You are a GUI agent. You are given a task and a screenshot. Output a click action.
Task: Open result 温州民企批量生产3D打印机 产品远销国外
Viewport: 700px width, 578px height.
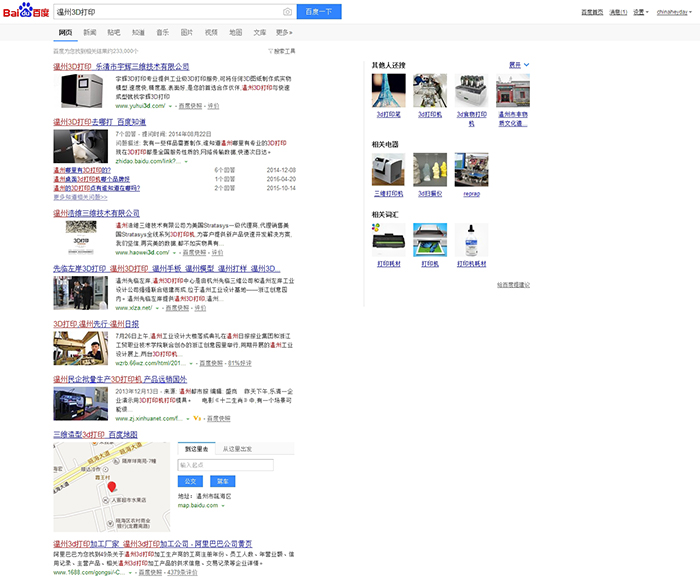coord(120,379)
